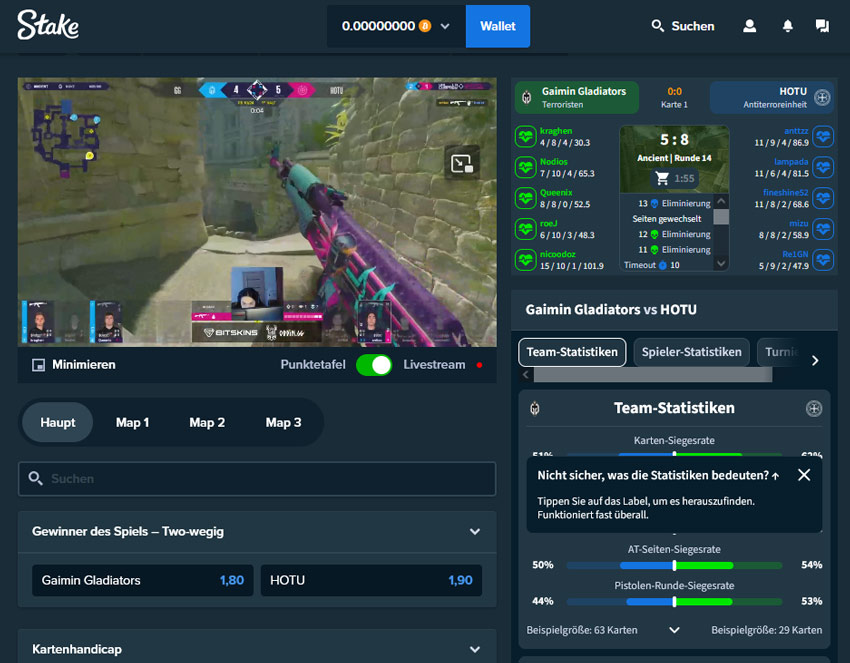
Task: Close the statistics hint tooltip
Action: [804, 475]
